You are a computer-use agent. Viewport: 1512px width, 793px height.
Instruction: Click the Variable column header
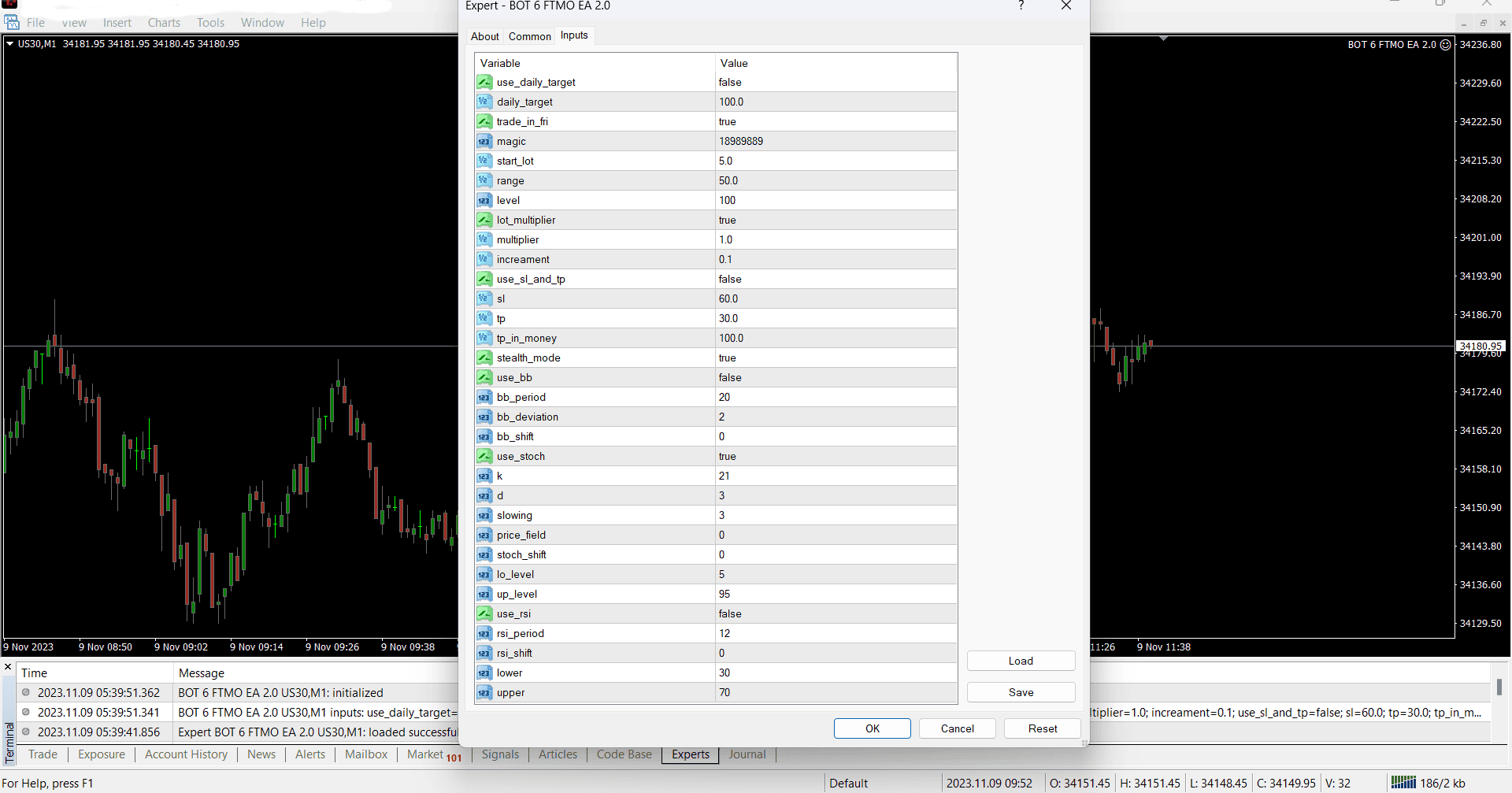click(x=595, y=63)
